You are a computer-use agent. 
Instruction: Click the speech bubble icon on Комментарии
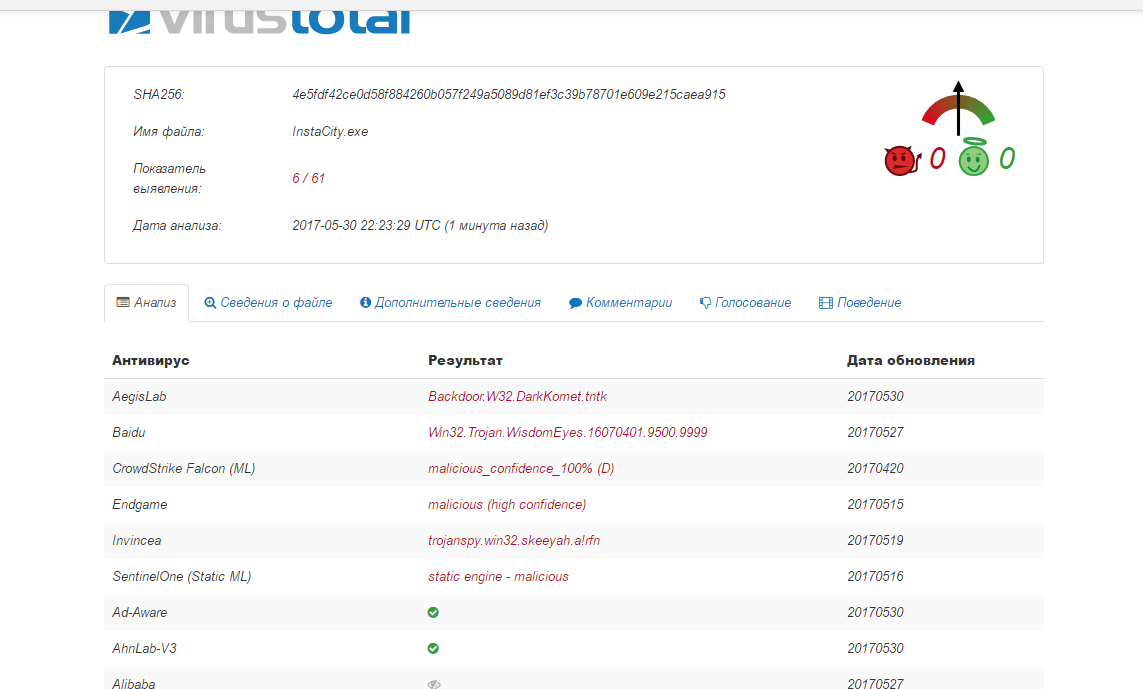[x=575, y=303]
